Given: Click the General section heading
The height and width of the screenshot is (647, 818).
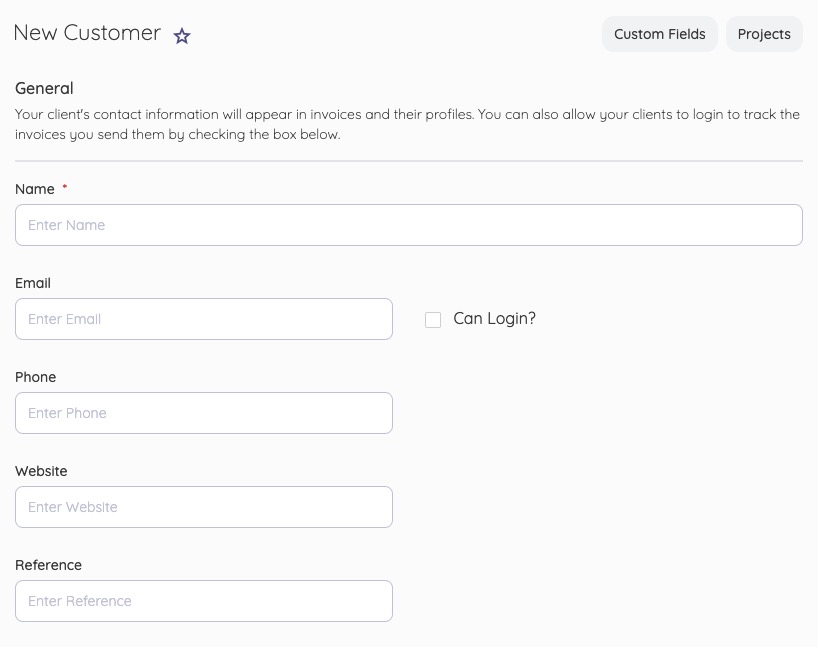Looking at the screenshot, I should [x=44, y=88].
